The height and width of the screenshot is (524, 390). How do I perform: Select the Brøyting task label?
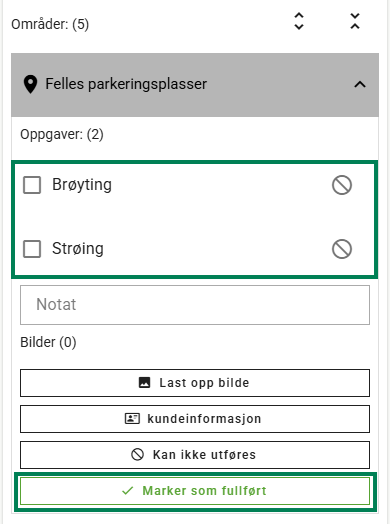[82, 185]
